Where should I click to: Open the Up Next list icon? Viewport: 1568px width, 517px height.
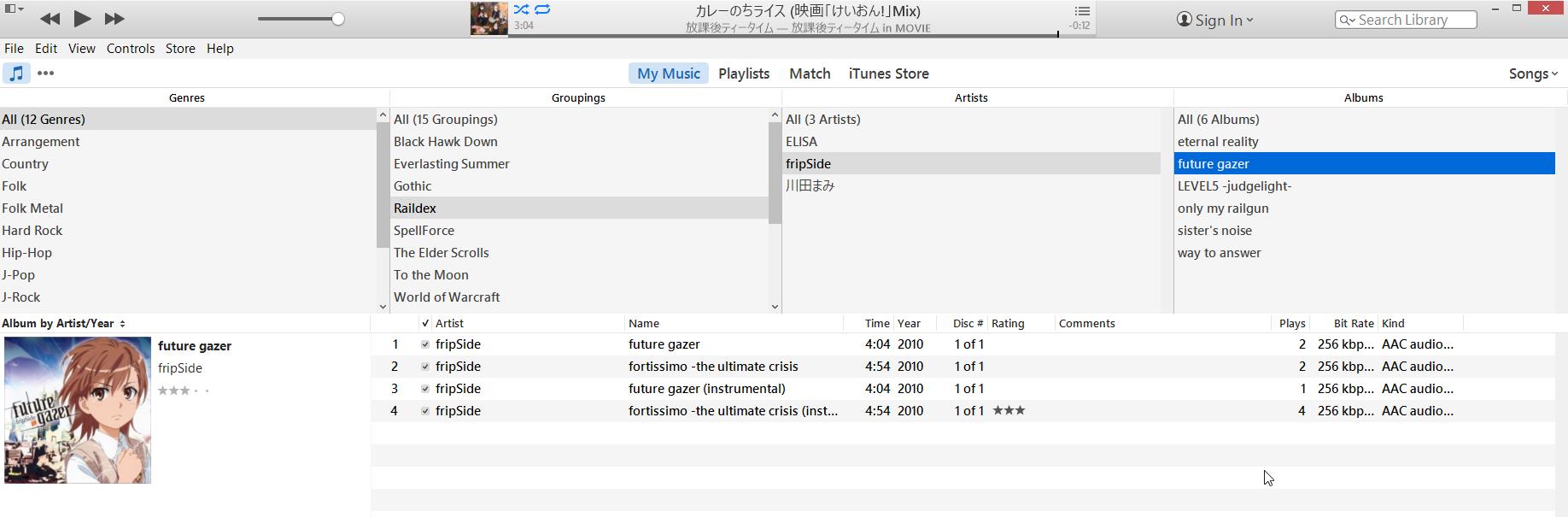point(1082,10)
